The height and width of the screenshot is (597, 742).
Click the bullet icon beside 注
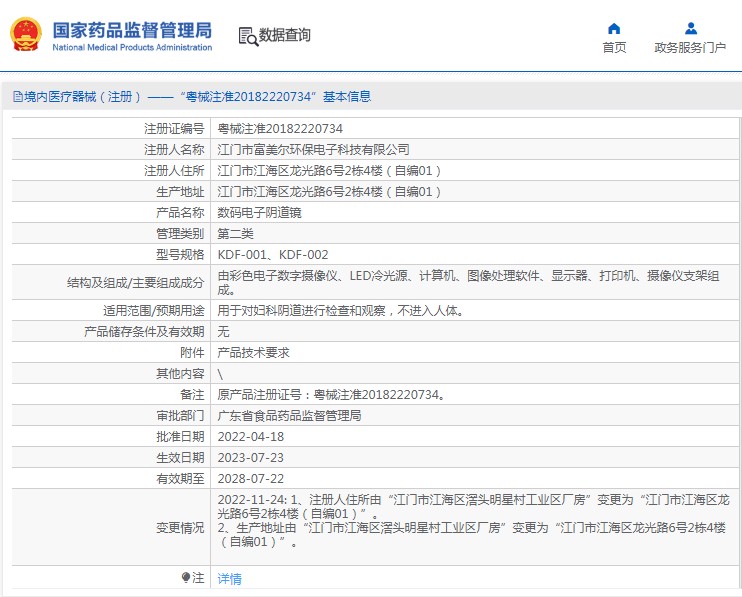[x=186, y=578]
